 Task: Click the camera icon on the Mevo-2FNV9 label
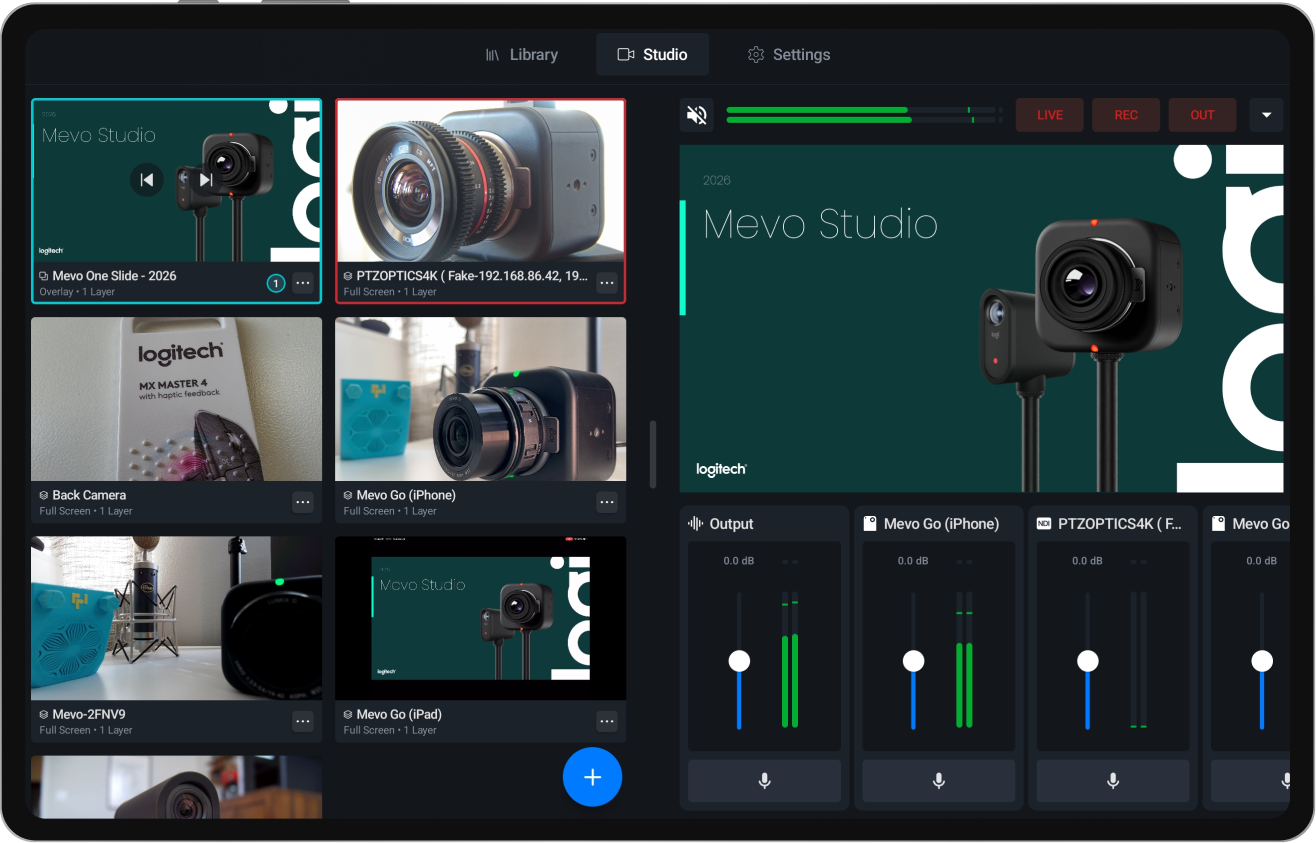click(42, 714)
